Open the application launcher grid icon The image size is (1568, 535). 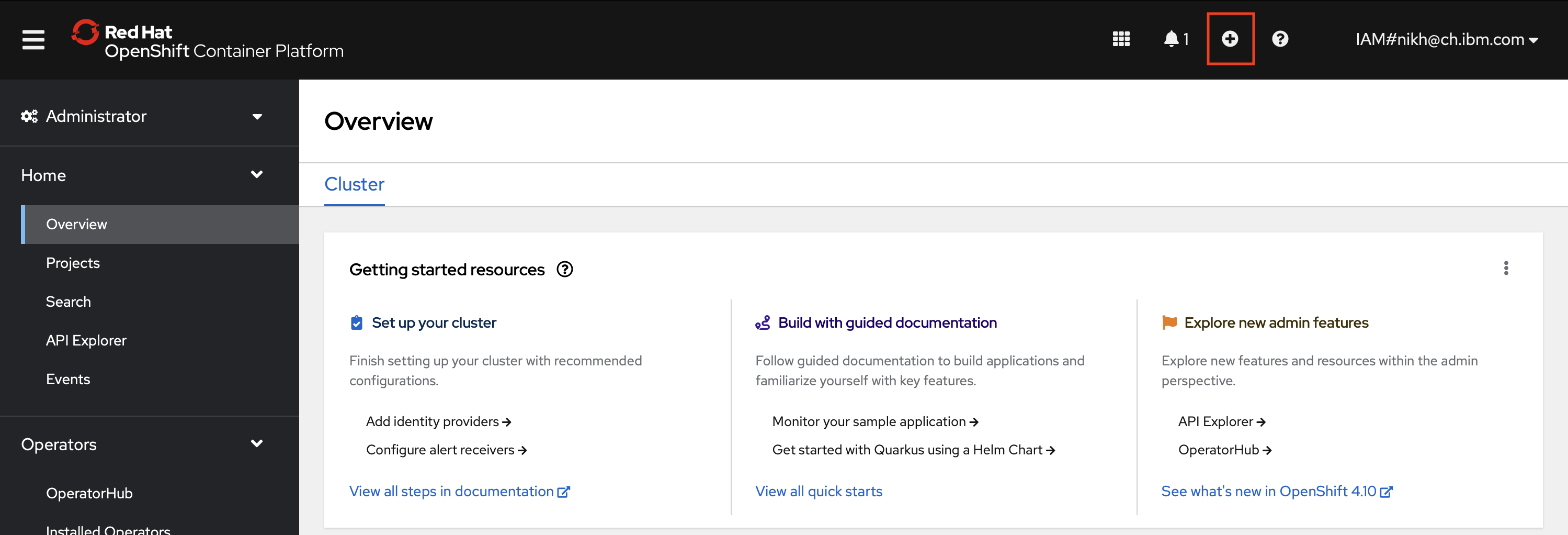coord(1121,39)
